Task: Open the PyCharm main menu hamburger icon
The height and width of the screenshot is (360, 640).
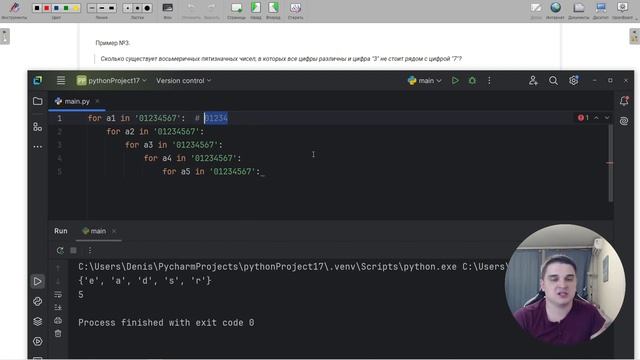Action: 61,80
